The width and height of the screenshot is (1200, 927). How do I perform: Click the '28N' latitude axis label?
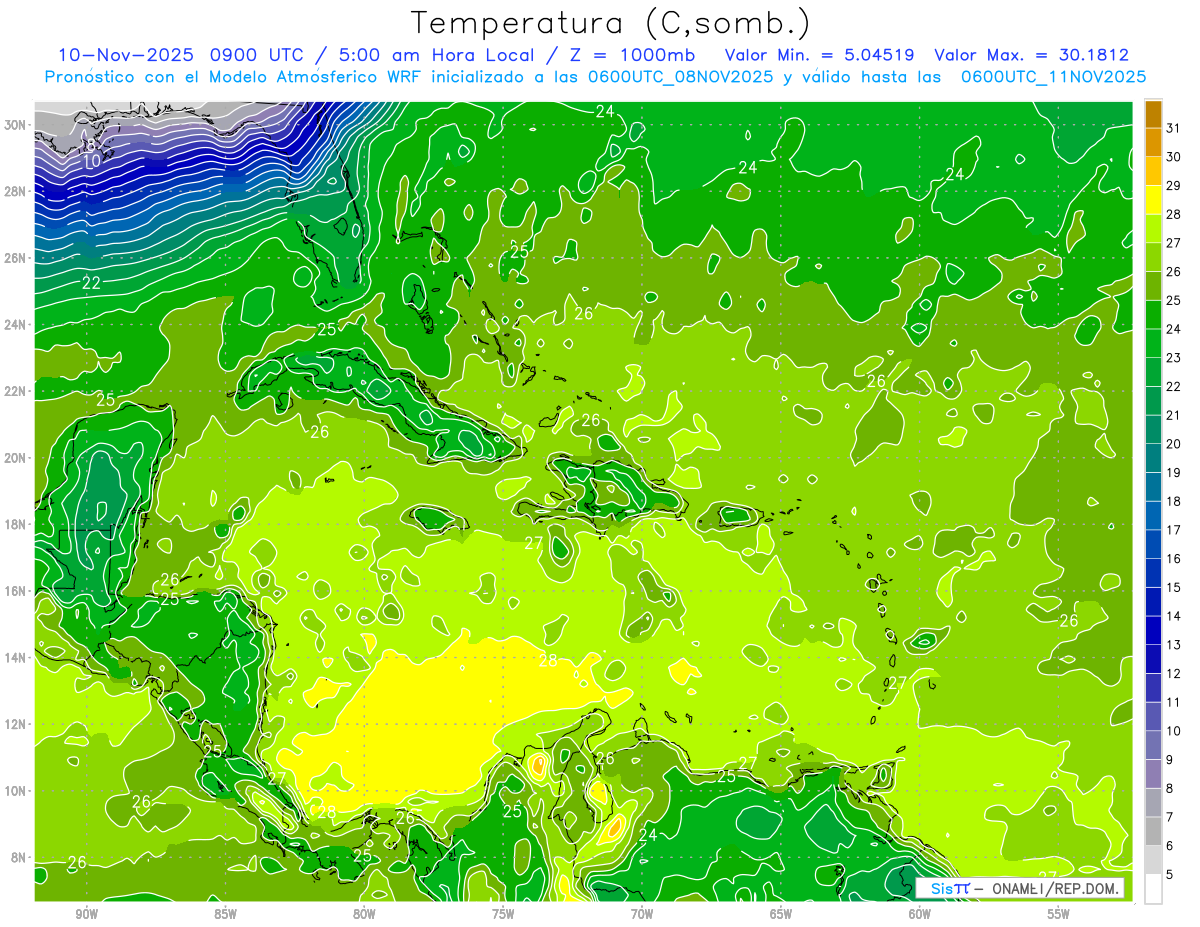coord(16,191)
